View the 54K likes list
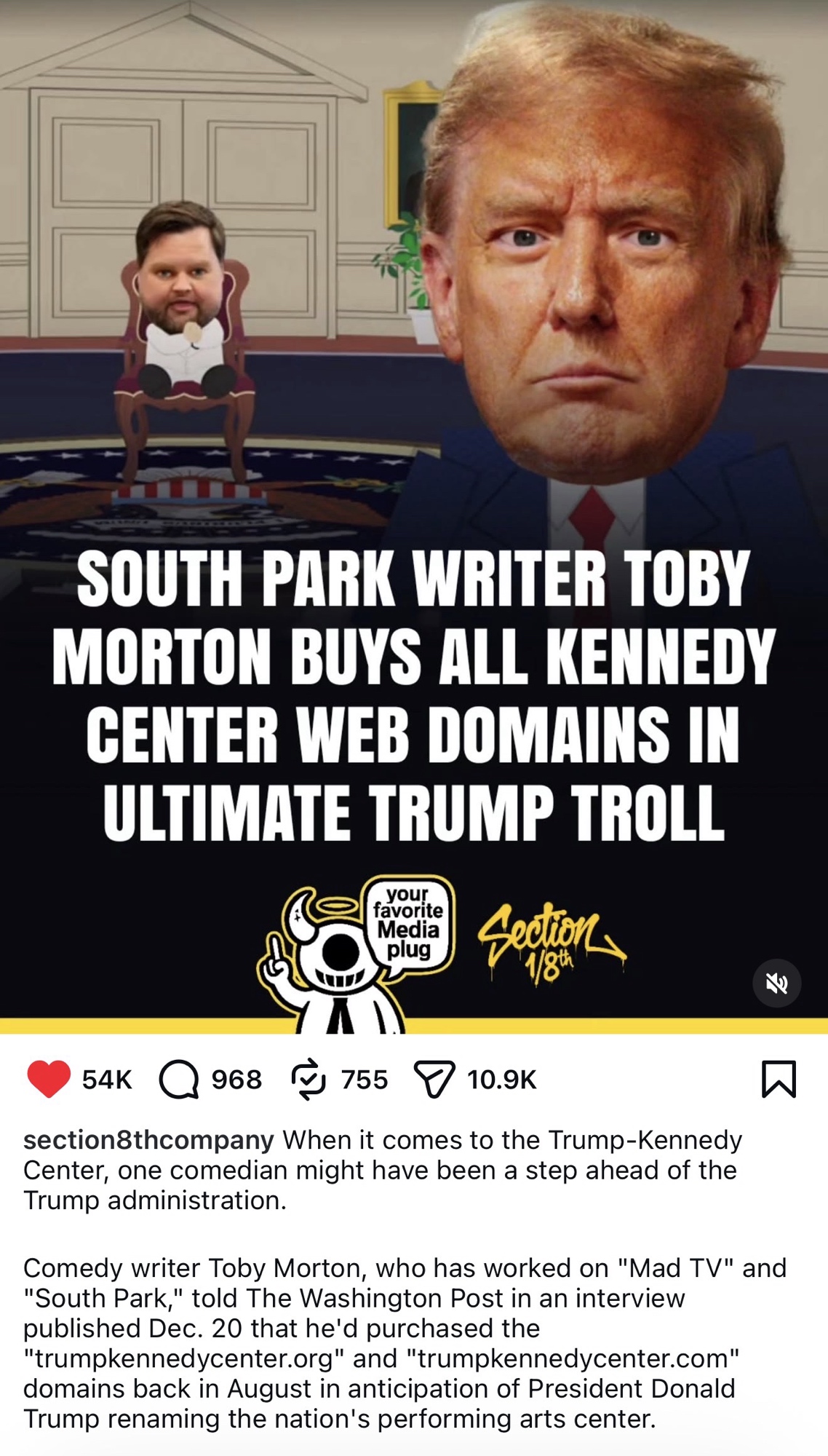This screenshot has height=1456, width=828. point(107,1080)
